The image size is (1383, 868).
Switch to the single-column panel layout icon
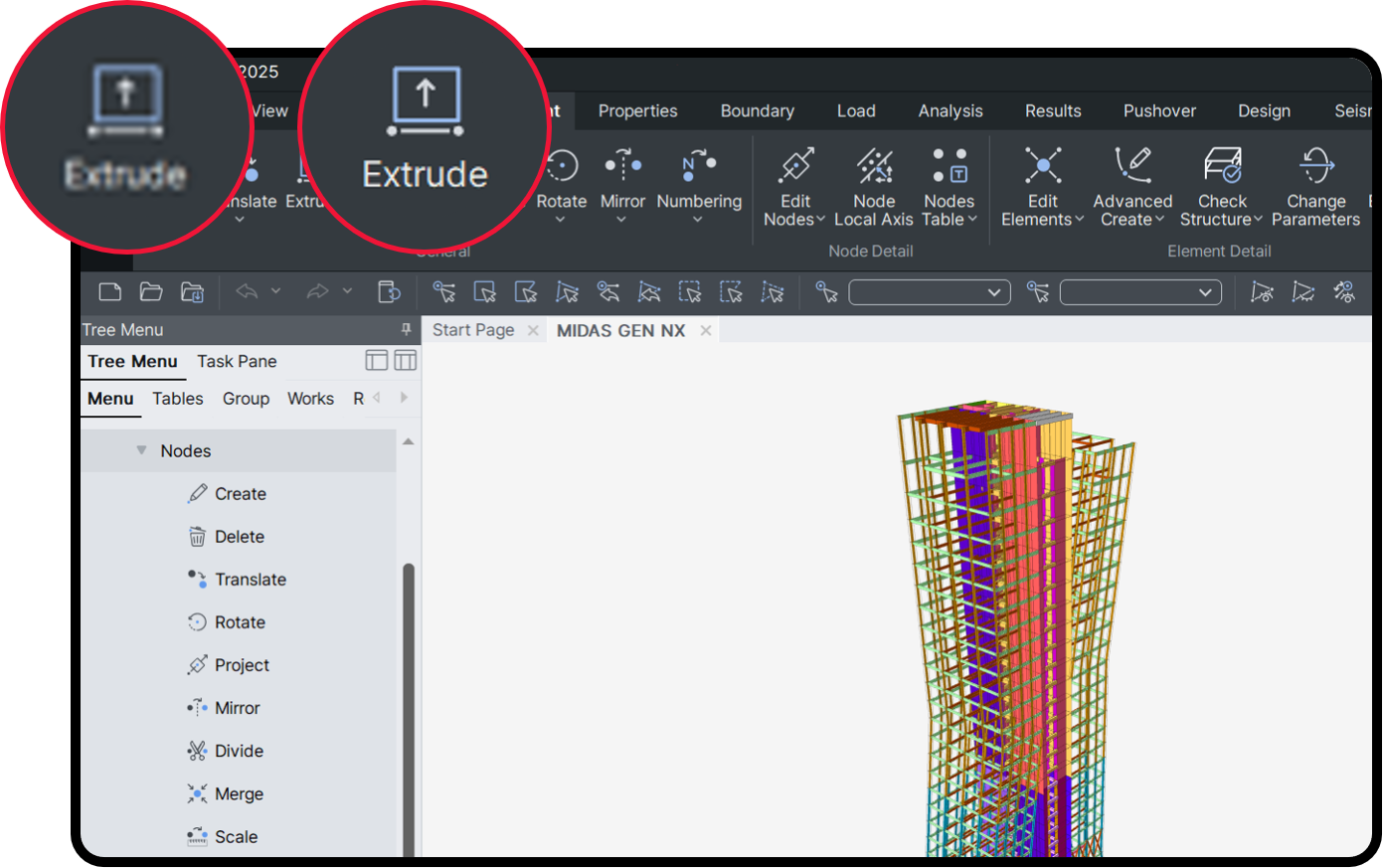click(x=377, y=360)
